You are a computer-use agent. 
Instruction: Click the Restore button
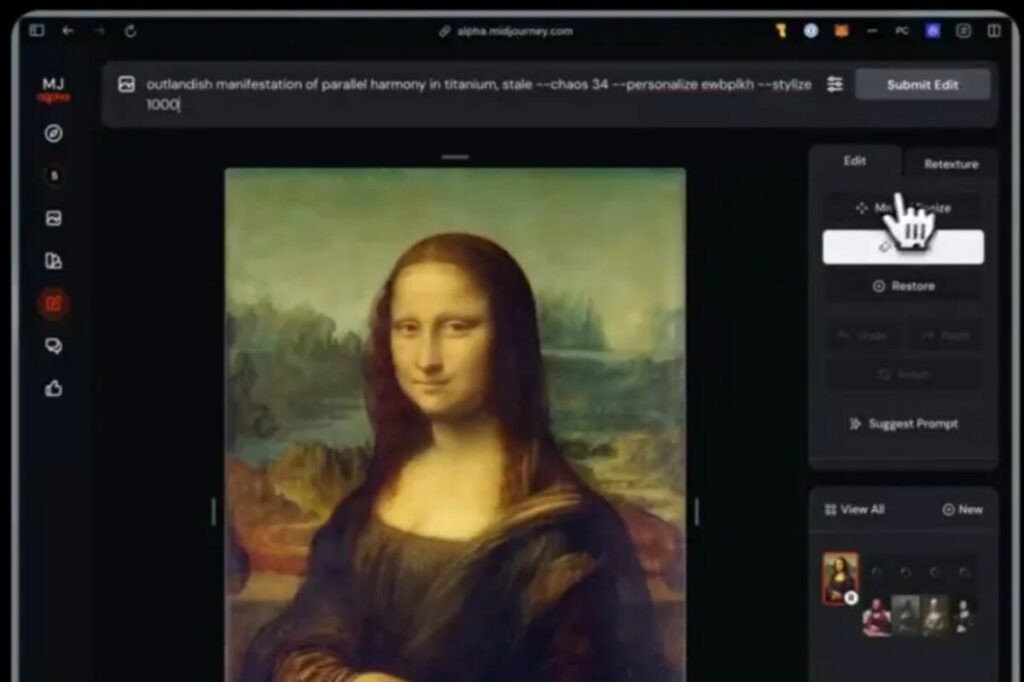(902, 286)
